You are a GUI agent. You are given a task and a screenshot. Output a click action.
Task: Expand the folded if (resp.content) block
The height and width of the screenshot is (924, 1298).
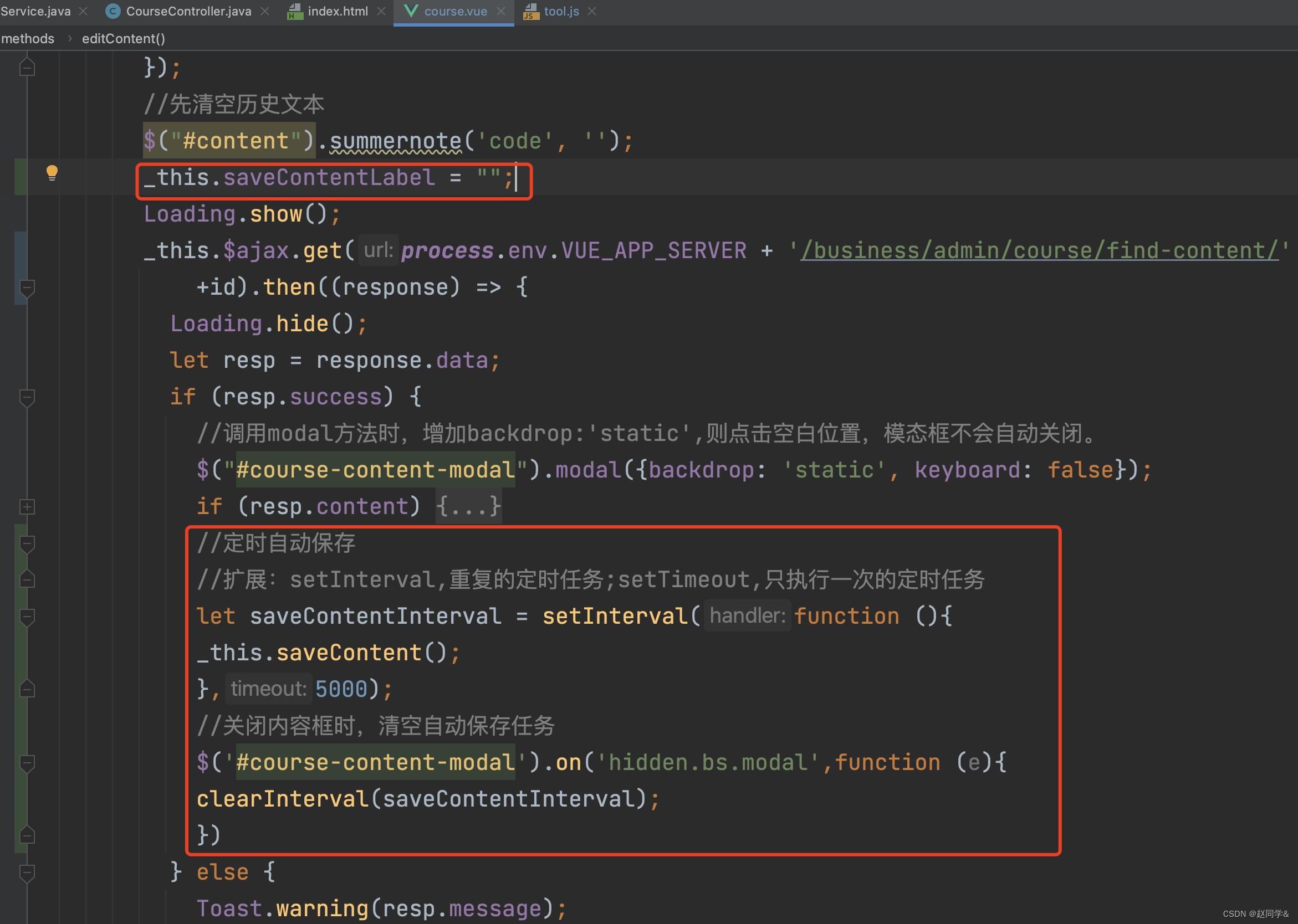(27, 506)
